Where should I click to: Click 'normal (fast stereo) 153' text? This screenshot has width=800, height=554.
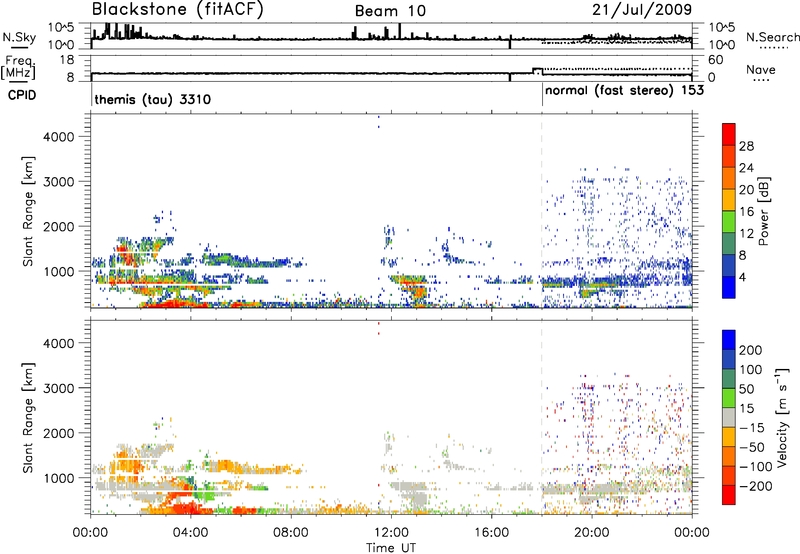click(x=624, y=90)
